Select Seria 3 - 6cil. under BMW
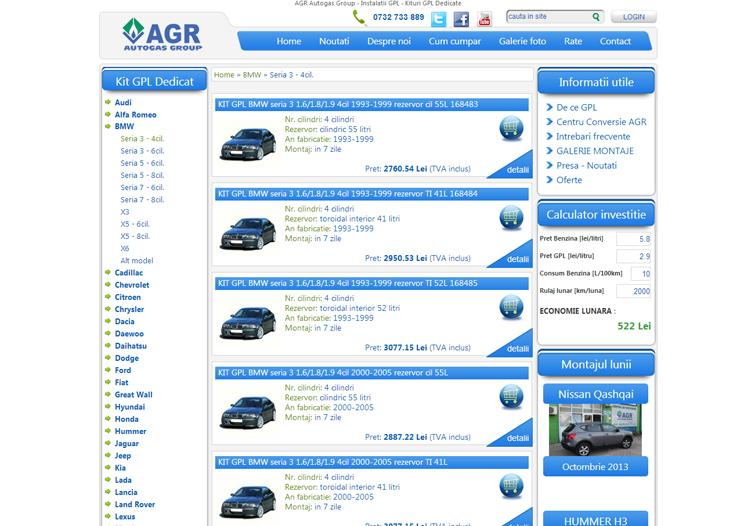This screenshot has height=526, width=740. (x=142, y=151)
